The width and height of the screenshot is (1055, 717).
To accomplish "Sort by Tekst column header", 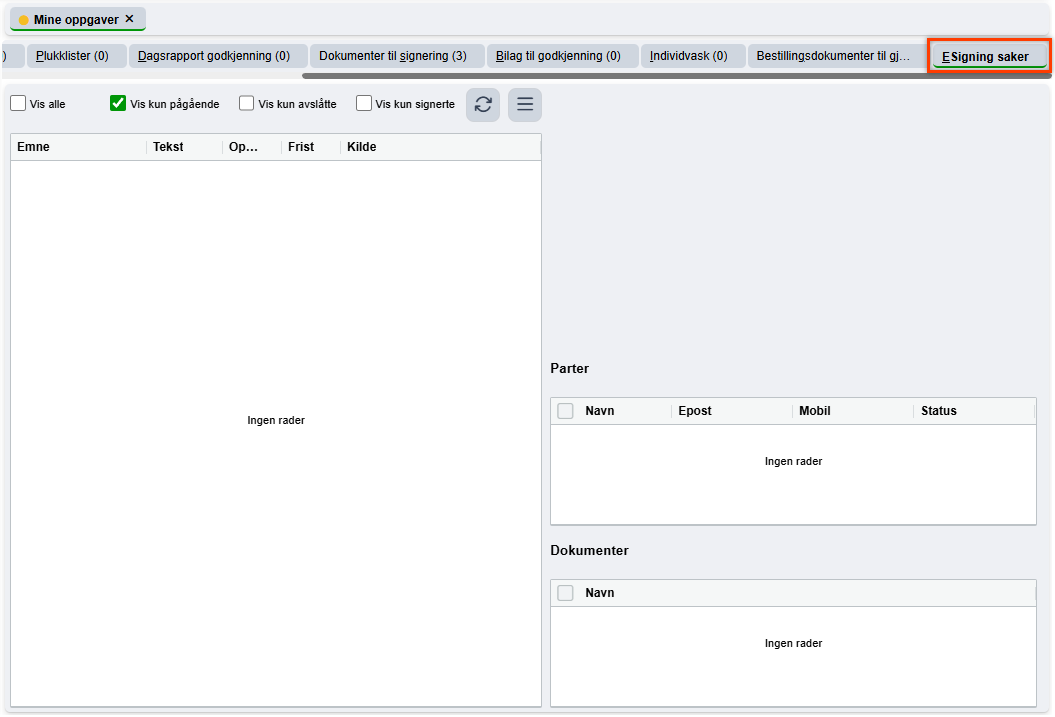I will point(184,147).
